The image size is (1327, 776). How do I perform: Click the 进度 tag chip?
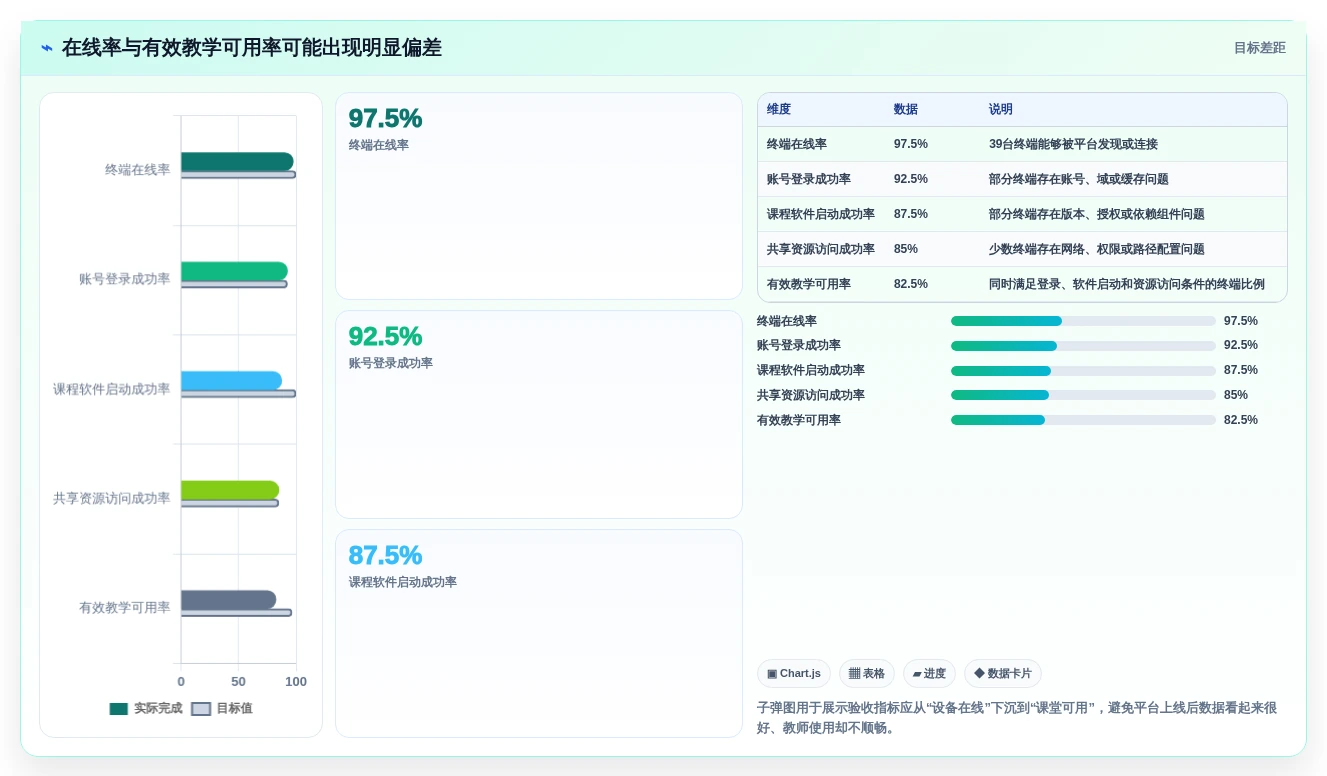tap(929, 674)
